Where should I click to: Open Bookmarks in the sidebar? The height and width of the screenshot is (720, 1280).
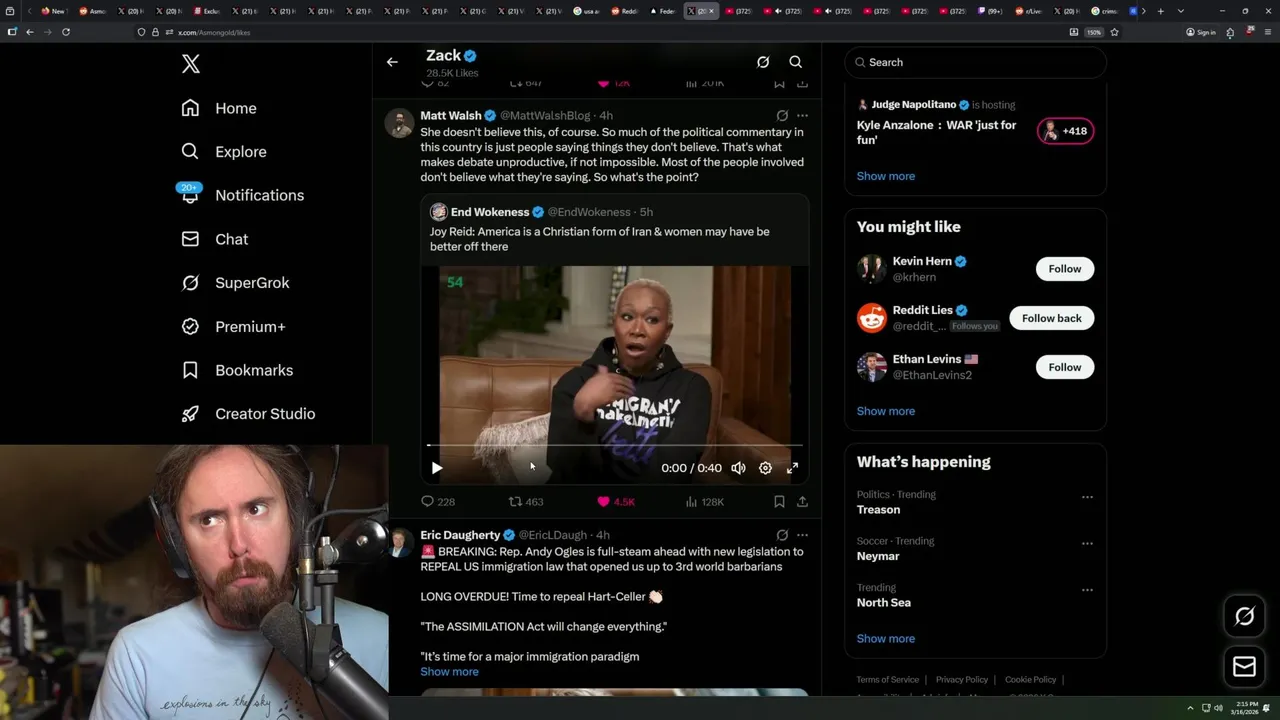[x=237, y=370]
